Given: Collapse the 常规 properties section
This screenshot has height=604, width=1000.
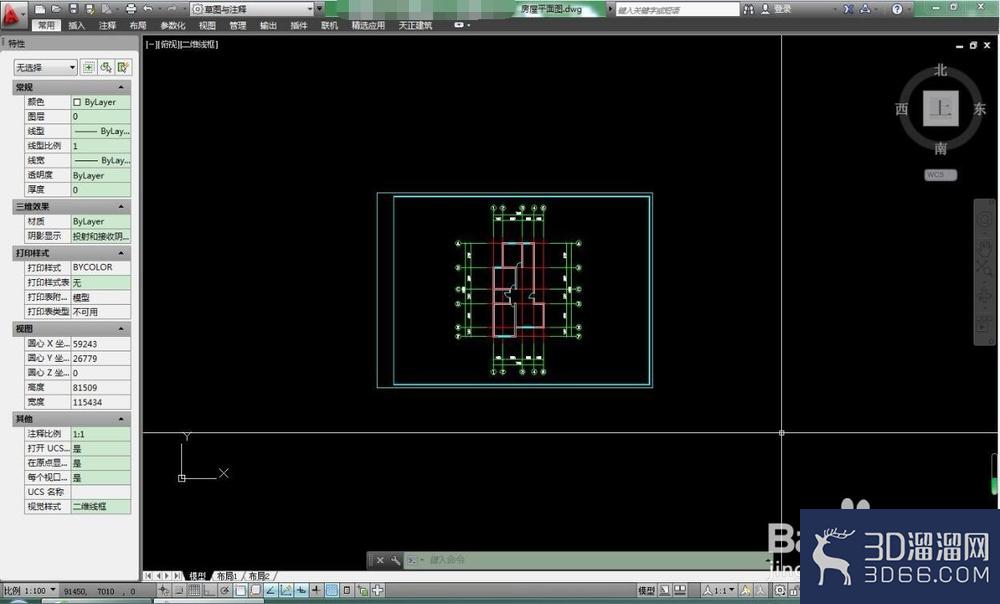Looking at the screenshot, I should [121, 87].
